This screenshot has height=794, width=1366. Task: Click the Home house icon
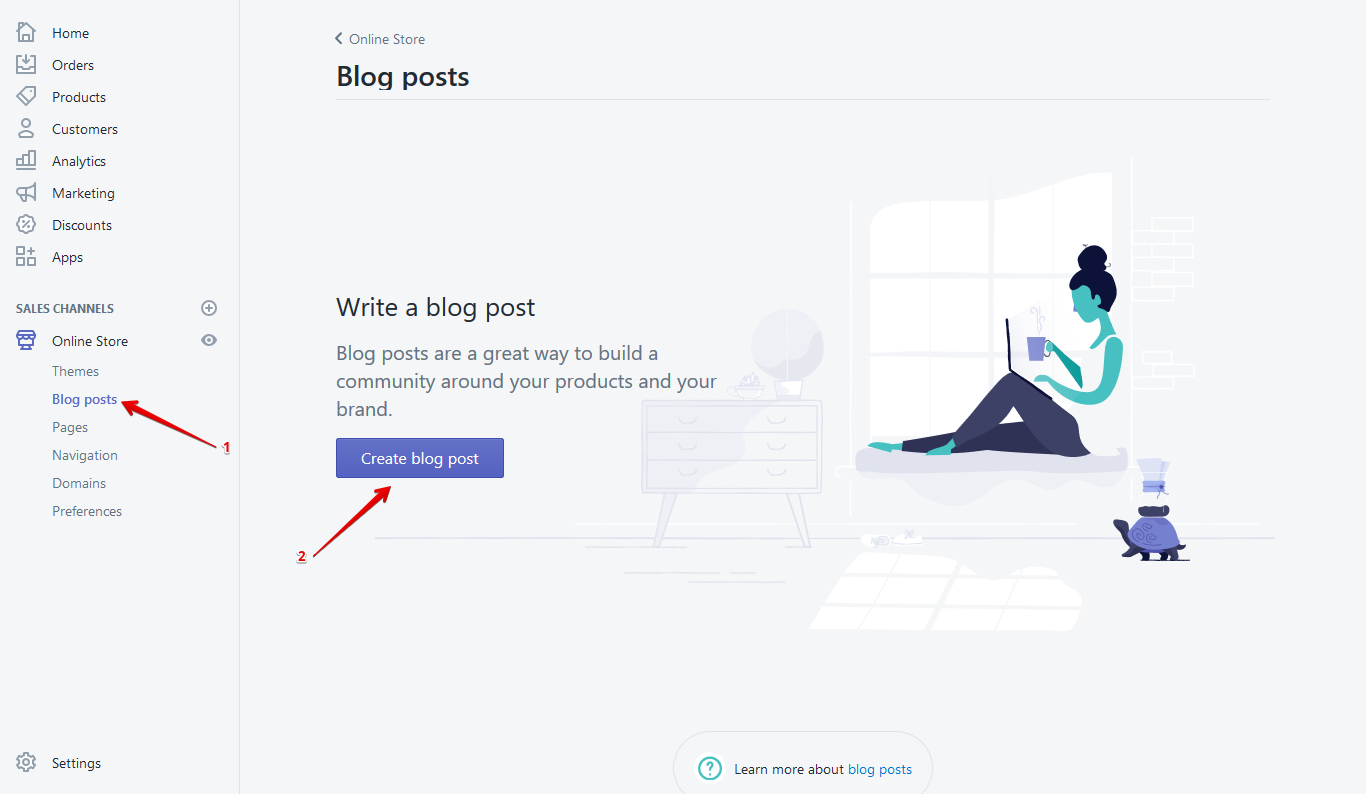[x=26, y=33]
